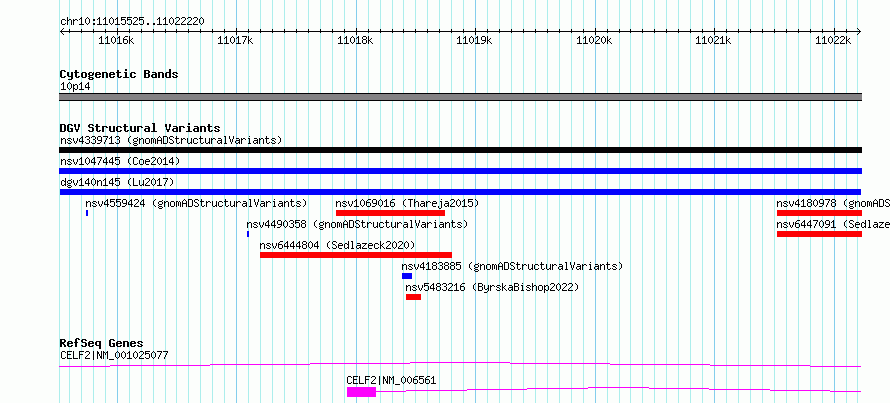
Task: Click the Cytogenetic Bands track title
Action: click(x=119, y=74)
